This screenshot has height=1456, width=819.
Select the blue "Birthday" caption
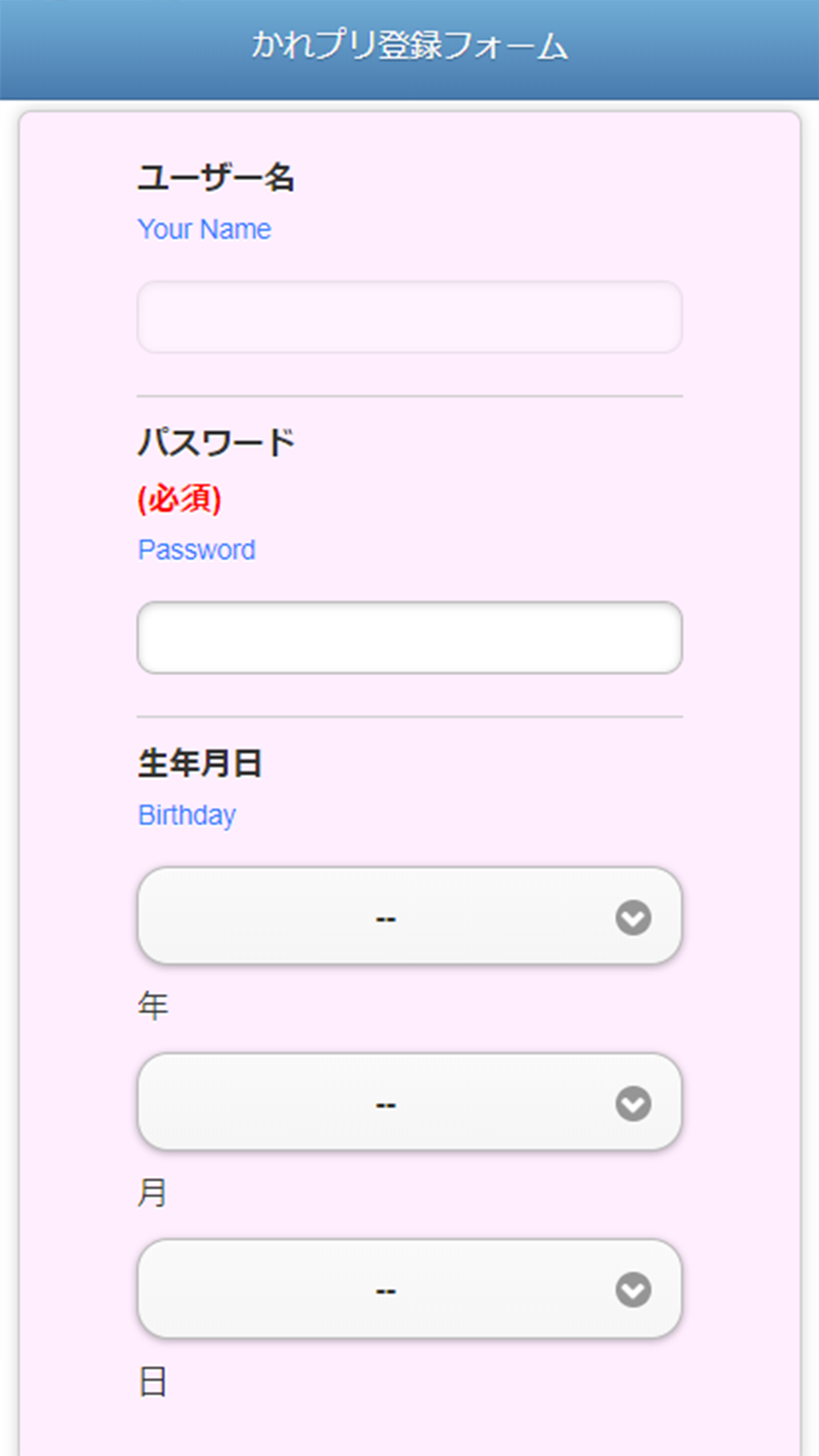[x=187, y=815]
